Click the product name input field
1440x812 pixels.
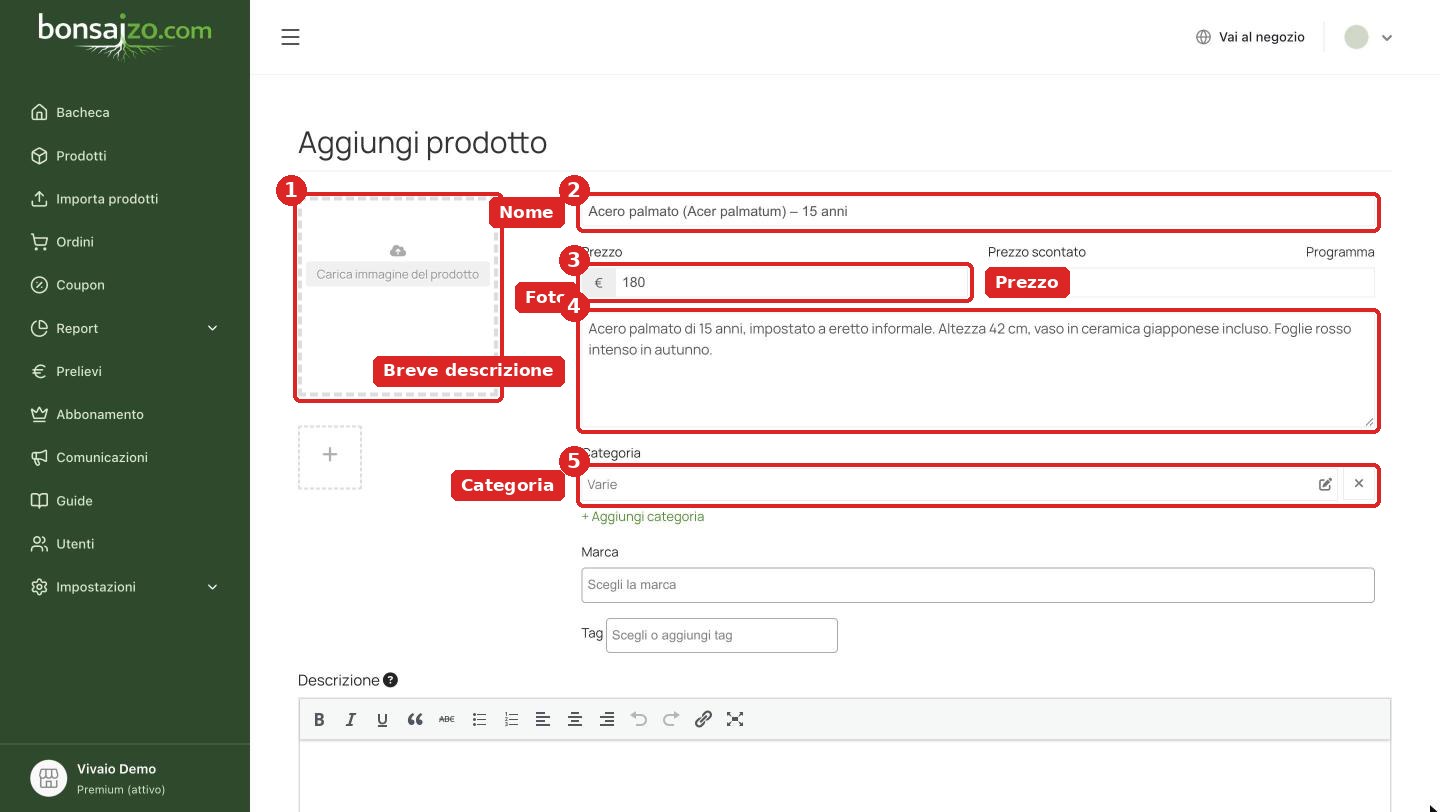click(x=978, y=211)
